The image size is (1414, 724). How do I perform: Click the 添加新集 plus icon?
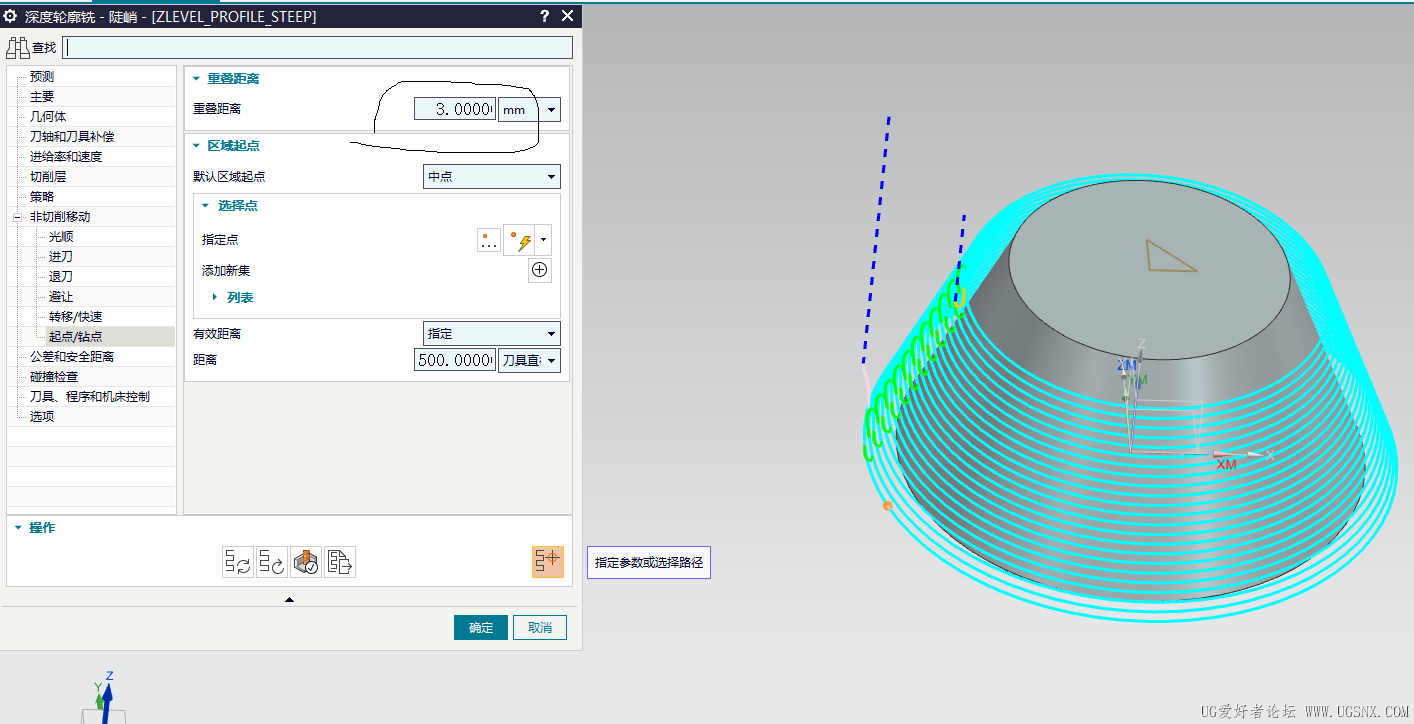[x=540, y=270]
